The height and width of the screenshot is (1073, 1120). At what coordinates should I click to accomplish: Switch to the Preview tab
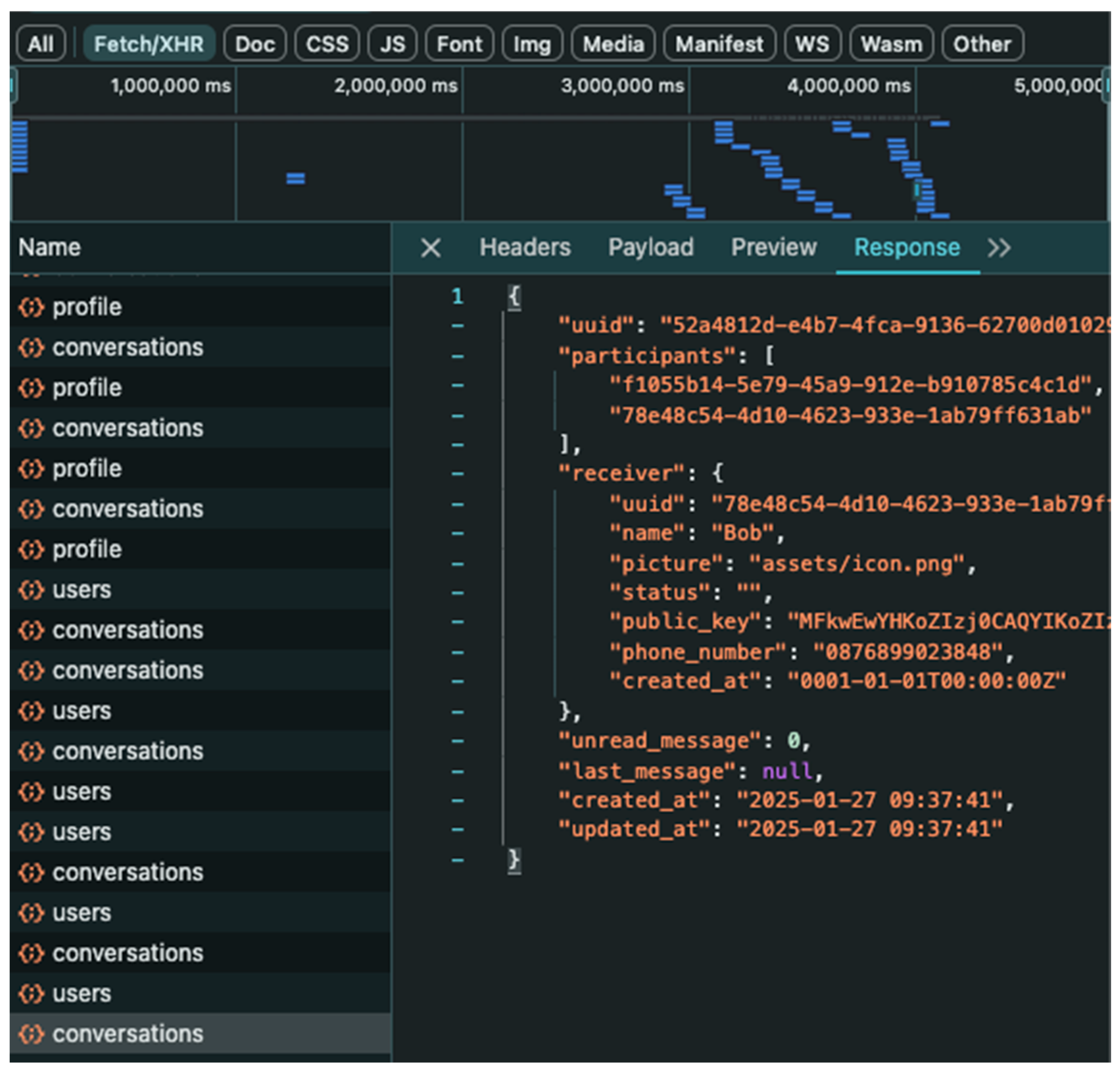[773, 248]
